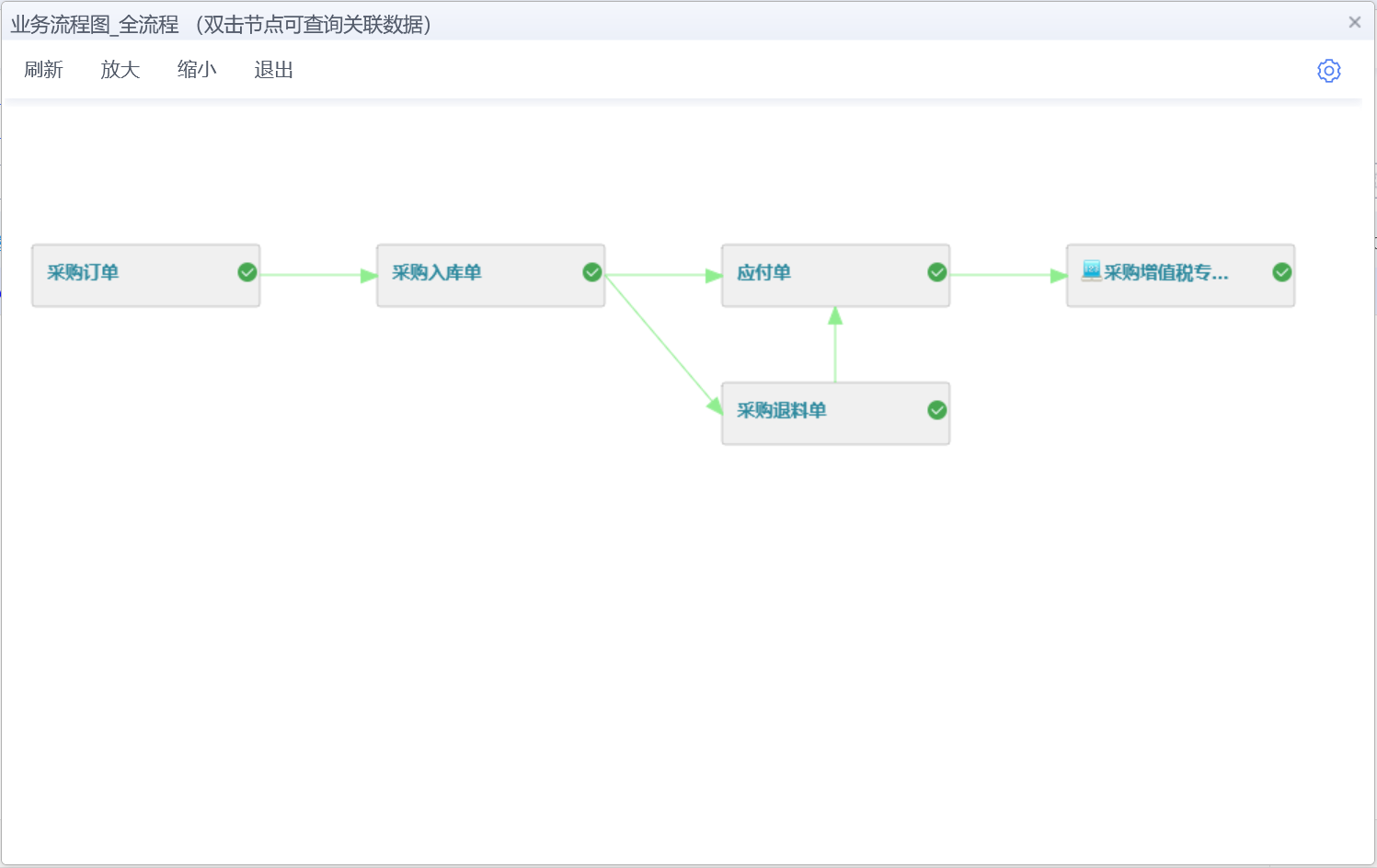Image resolution: width=1377 pixels, height=868 pixels.
Task: Click green checkmark on 采购订单 node
Action: pos(247,272)
